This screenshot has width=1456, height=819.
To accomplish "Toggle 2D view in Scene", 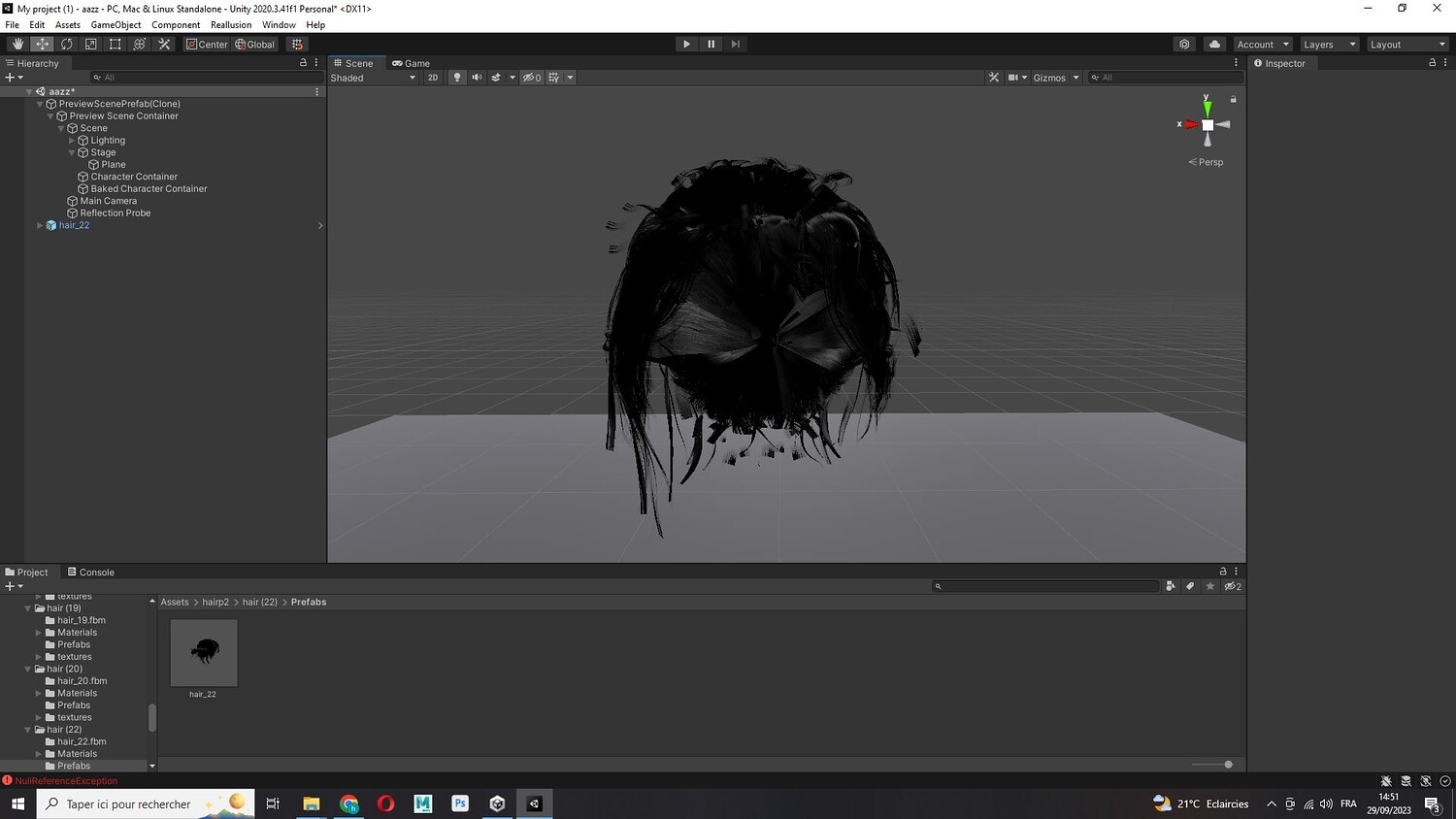I will tap(433, 78).
